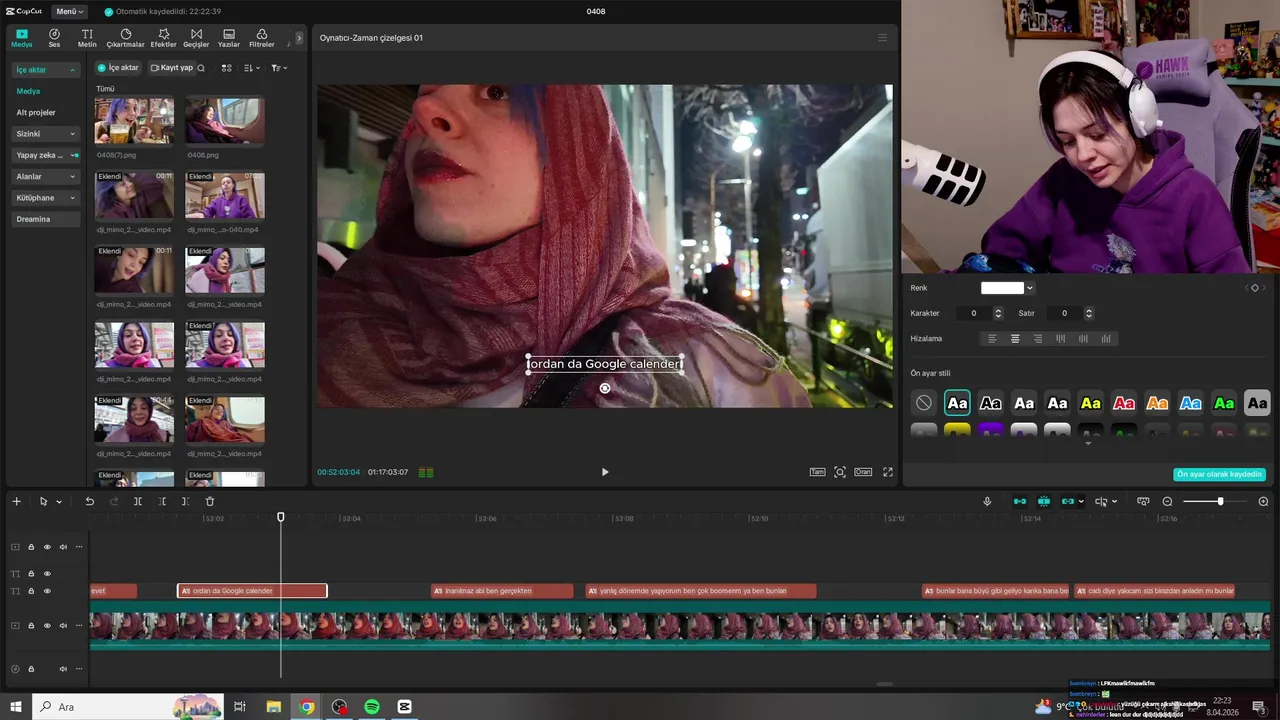Open the media sort dropdown
Image resolution: width=1280 pixels, height=720 pixels.
[252, 68]
